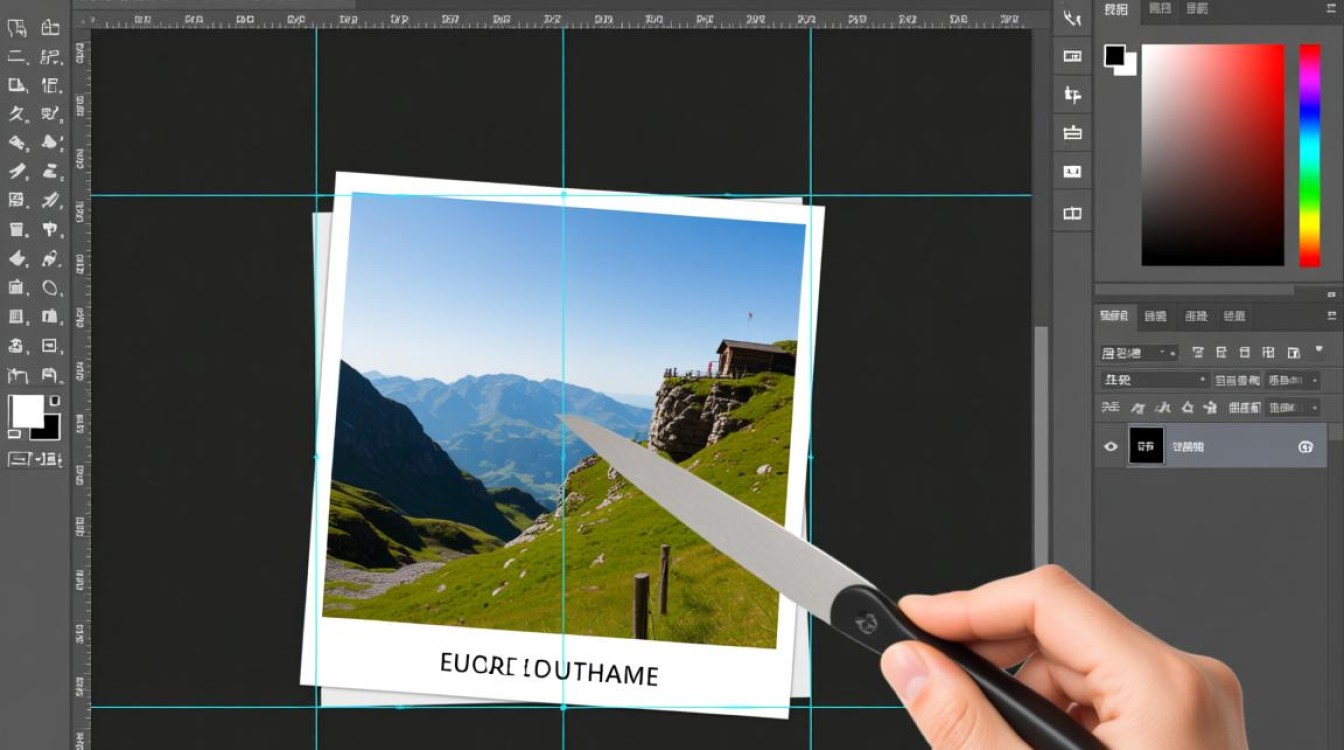Select the black layer thumbnail

[1146, 446]
